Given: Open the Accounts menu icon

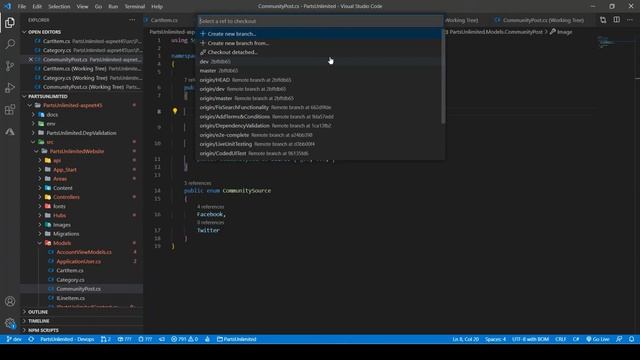Looking at the screenshot, I should [10, 301].
